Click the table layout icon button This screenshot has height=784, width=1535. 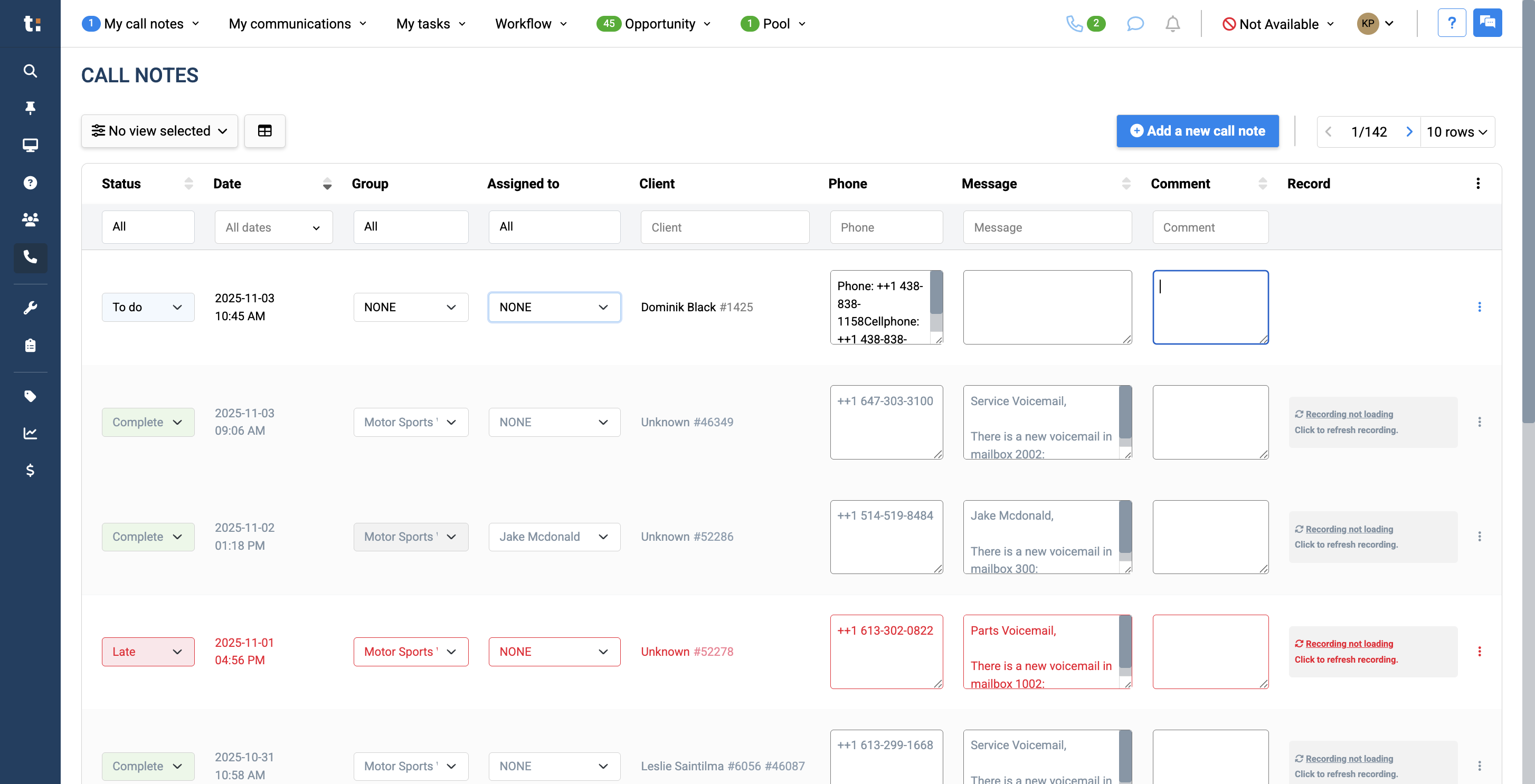(264, 131)
